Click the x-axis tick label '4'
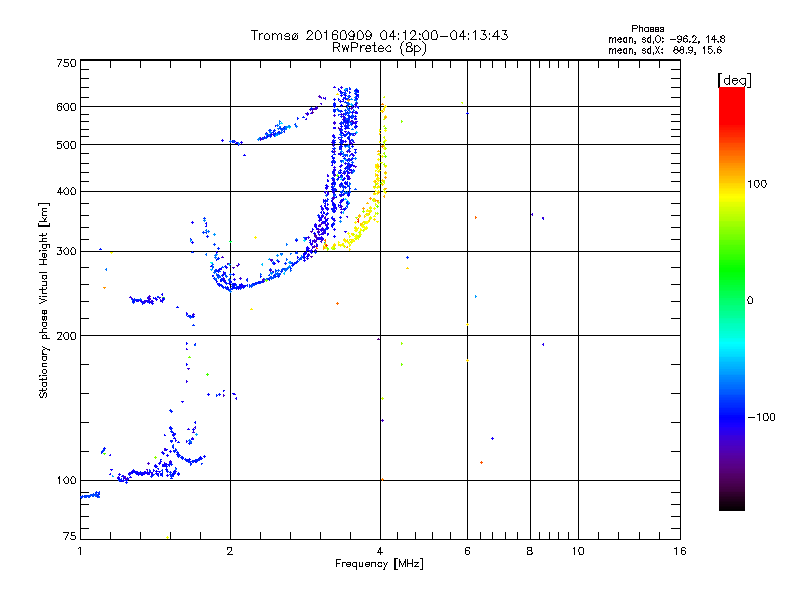 click(380, 551)
